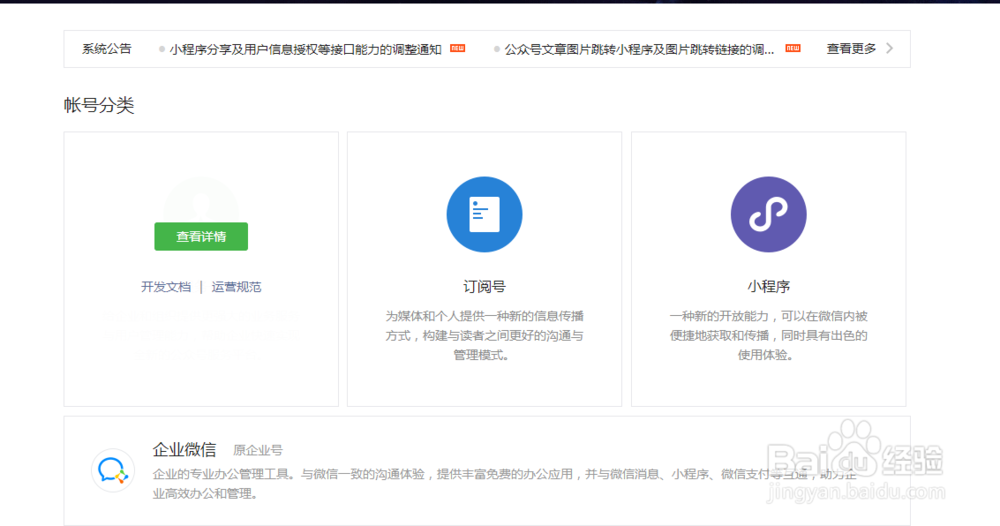Open the announcement 小程序分享及用户信息授权等接口能力的调整通知
Screen dimensions: 1000x526
[305, 49]
